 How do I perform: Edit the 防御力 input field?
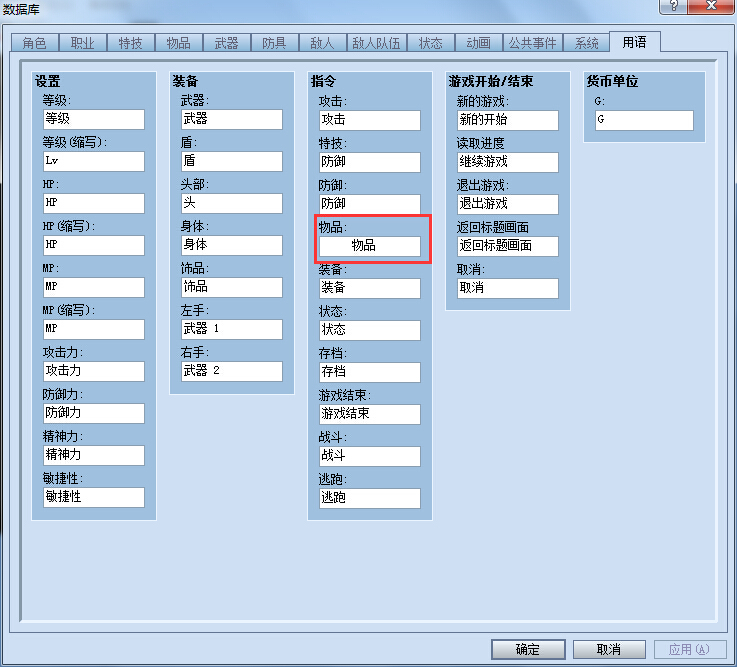click(94, 413)
